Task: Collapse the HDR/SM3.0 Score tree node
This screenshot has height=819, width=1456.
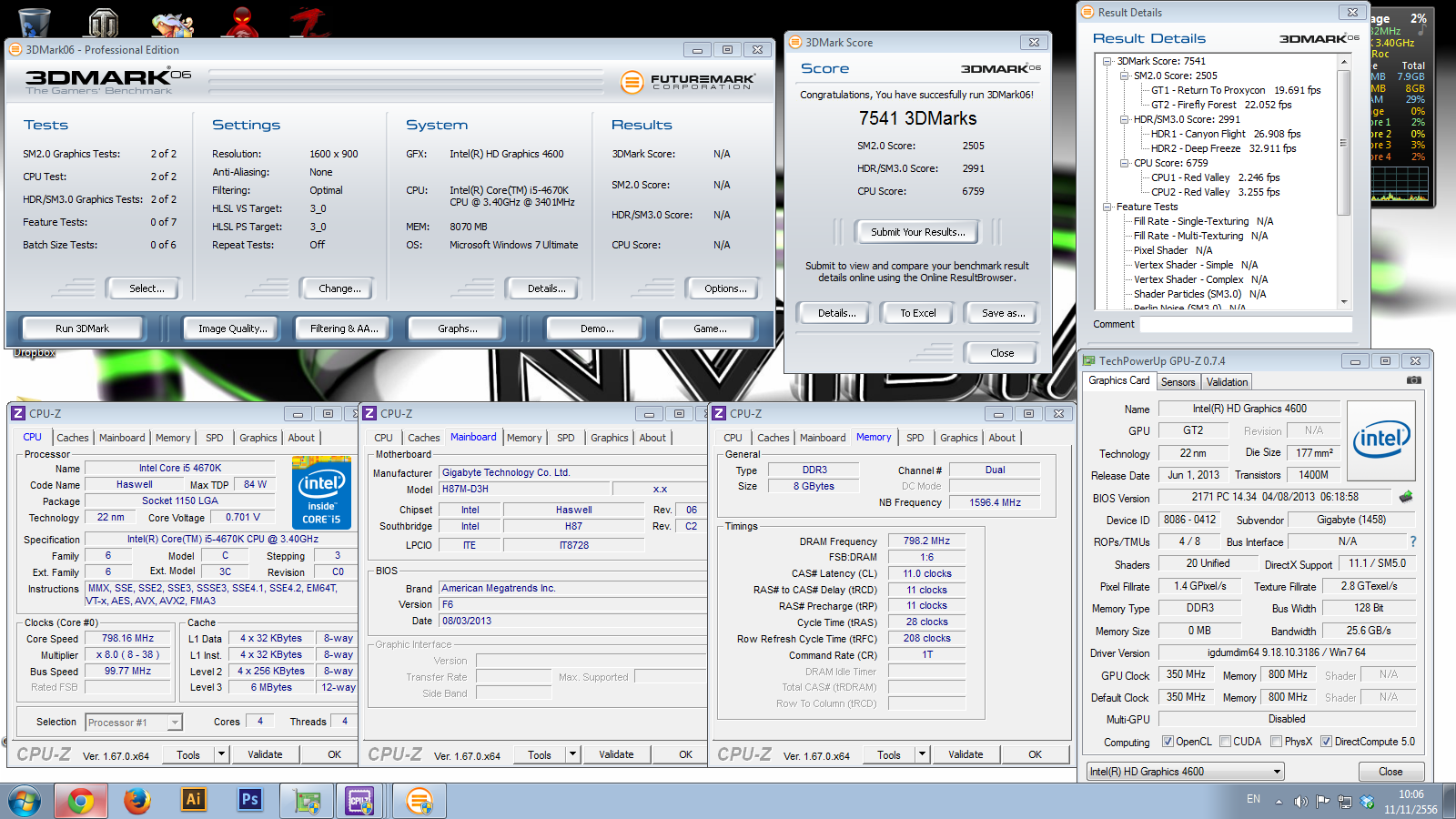Action: coord(1125,119)
